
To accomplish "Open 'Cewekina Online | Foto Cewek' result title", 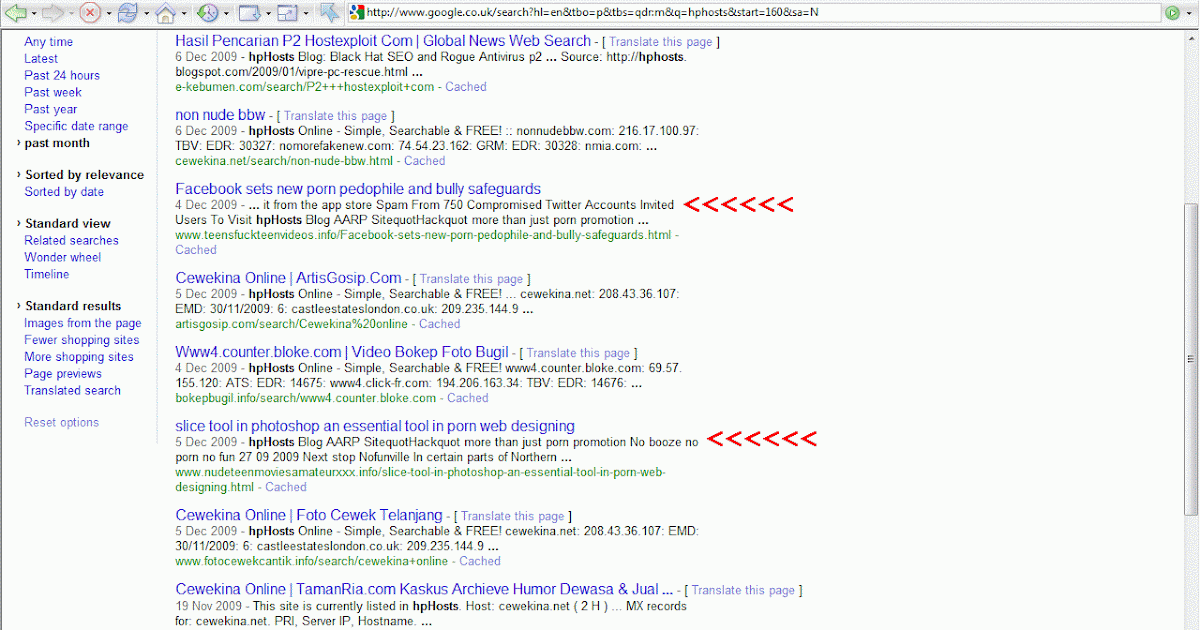I will tap(309, 515).
